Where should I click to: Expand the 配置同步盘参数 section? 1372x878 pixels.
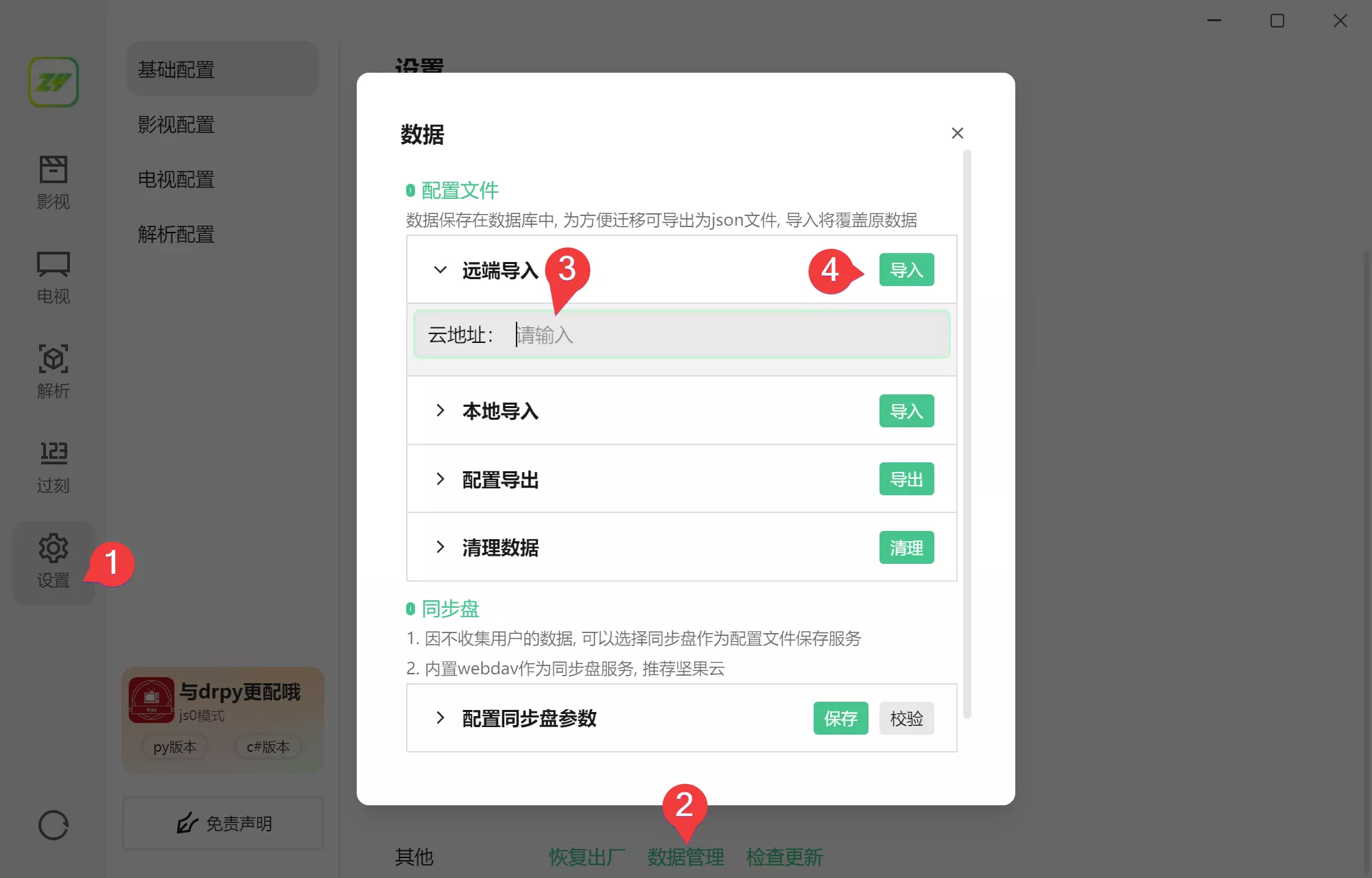441,717
